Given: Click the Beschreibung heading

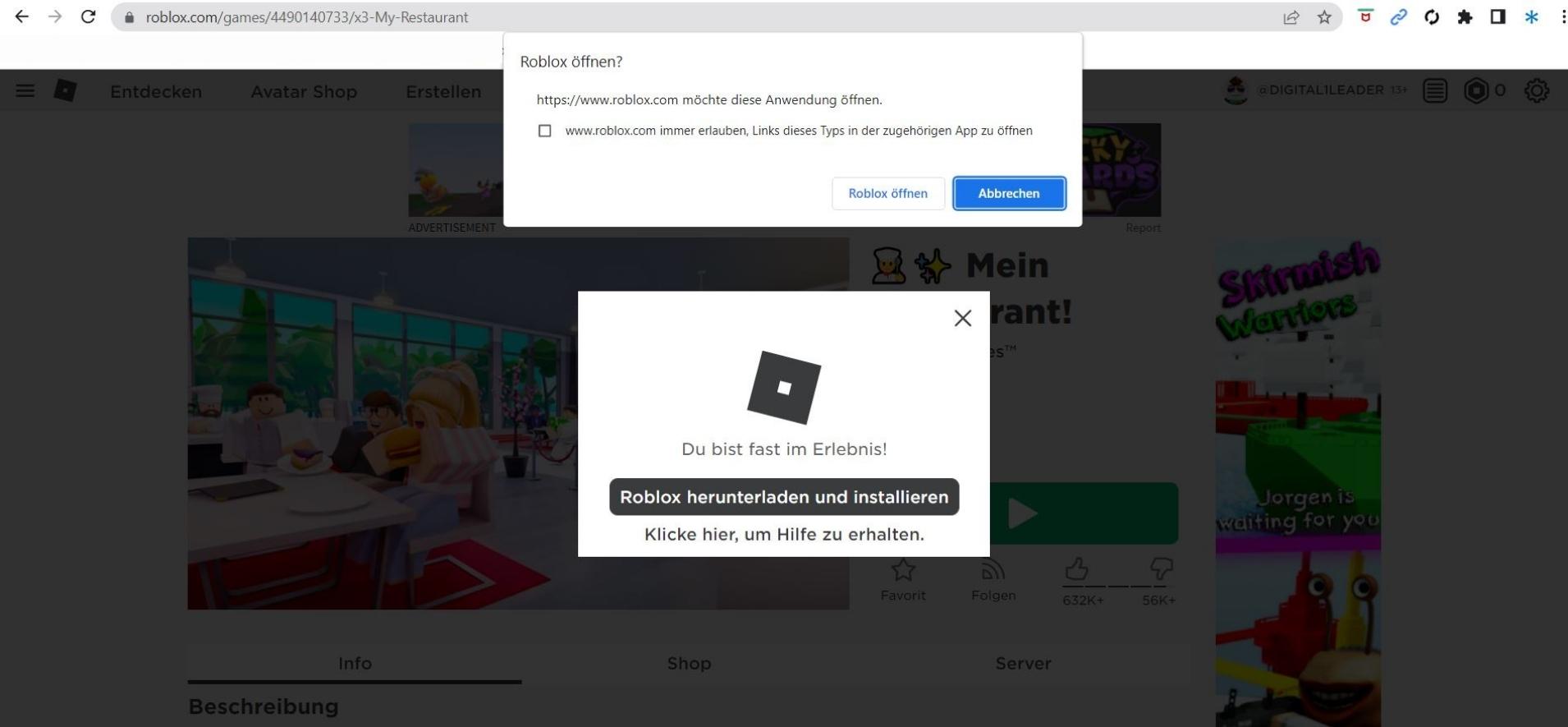Looking at the screenshot, I should click(x=264, y=707).
